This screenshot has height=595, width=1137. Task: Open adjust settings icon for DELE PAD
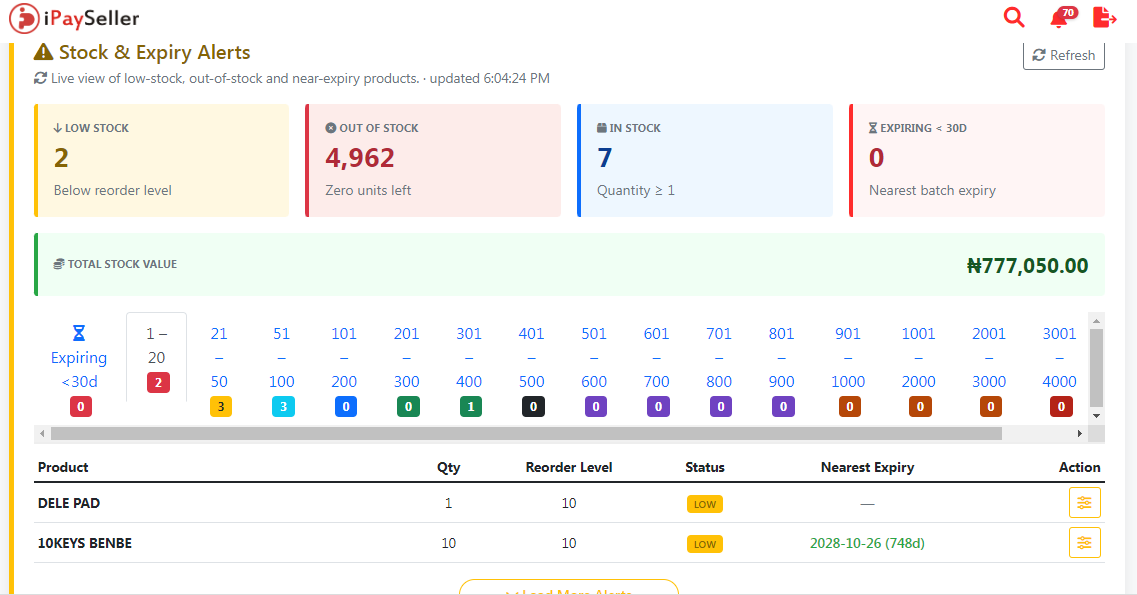click(x=1084, y=503)
